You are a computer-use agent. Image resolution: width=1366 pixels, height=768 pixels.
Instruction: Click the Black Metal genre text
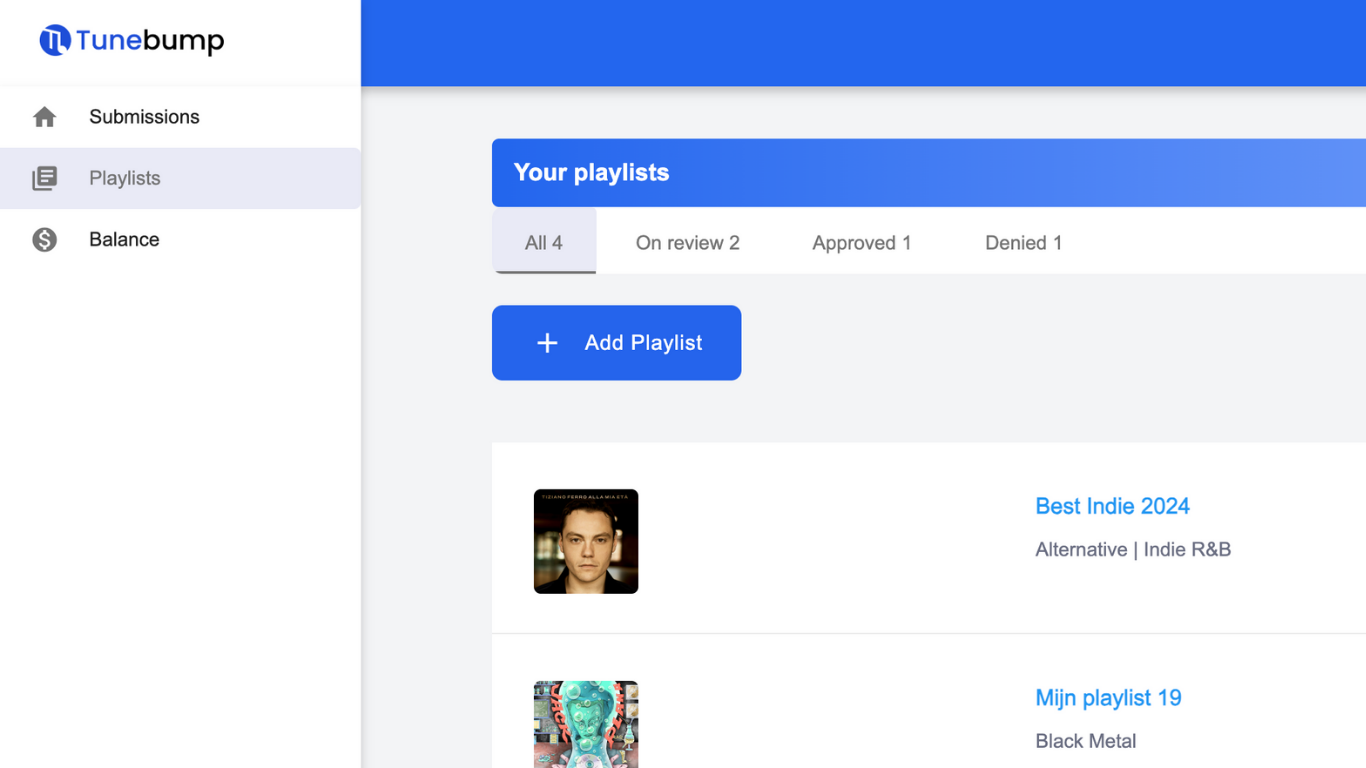1086,741
